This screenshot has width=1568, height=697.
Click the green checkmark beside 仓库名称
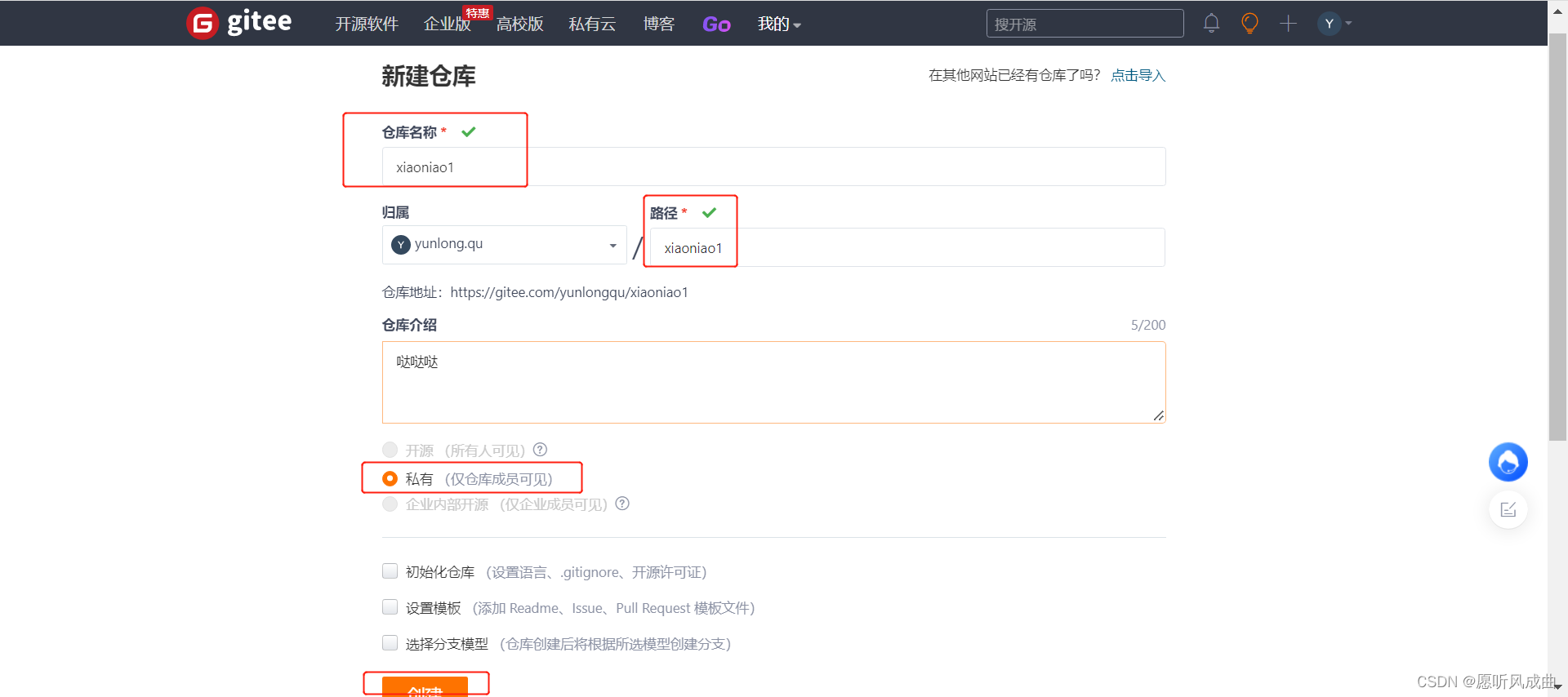coord(469,131)
